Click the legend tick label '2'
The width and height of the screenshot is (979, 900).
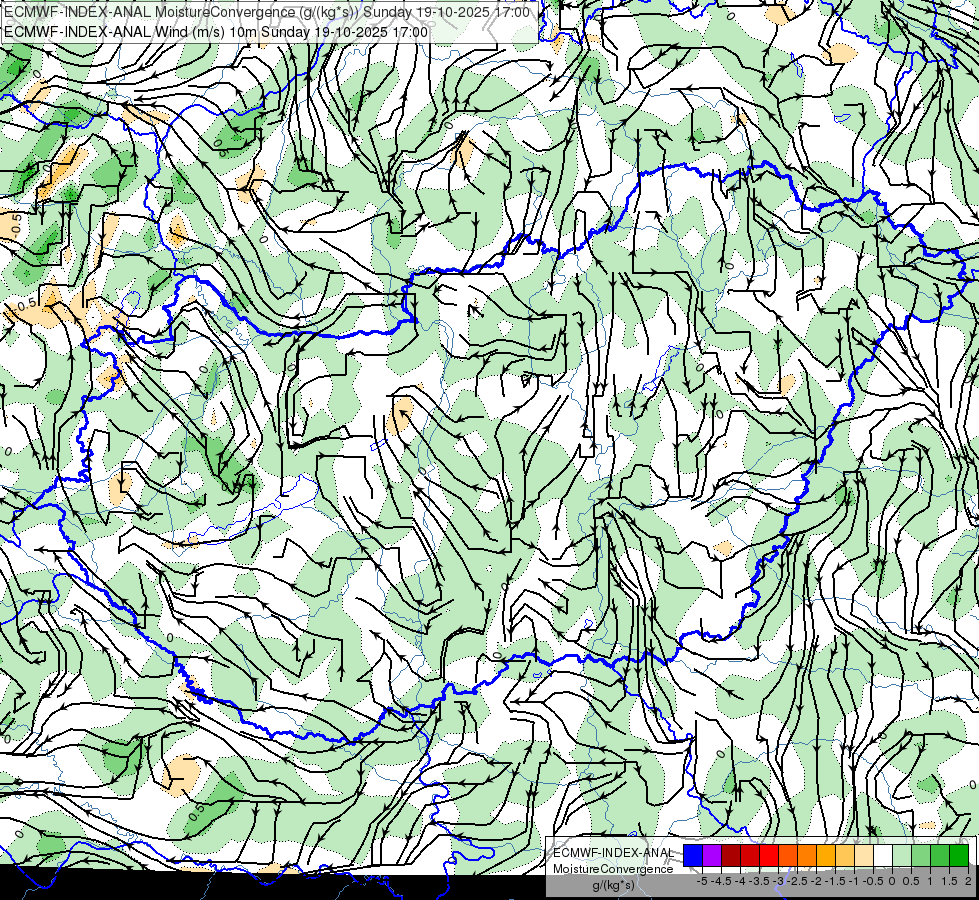(968, 881)
